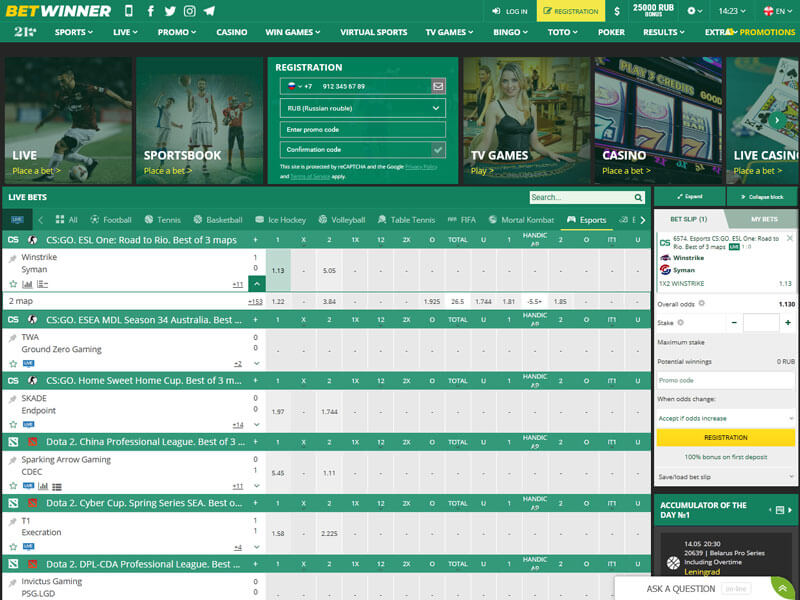The height and width of the screenshot is (600, 800).
Task: Toggle the confirmation code checkmark
Action: 438,149
